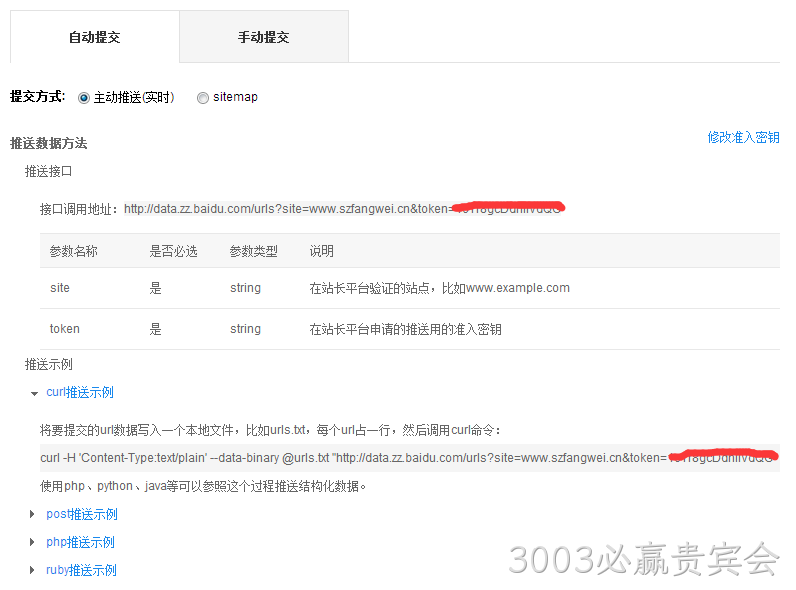
Task: Switch to the 手动提交 tab
Action: [x=264, y=37]
